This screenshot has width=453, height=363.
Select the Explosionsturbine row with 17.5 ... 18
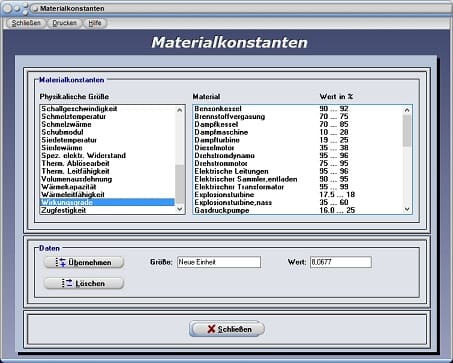pyautogui.click(x=298, y=195)
